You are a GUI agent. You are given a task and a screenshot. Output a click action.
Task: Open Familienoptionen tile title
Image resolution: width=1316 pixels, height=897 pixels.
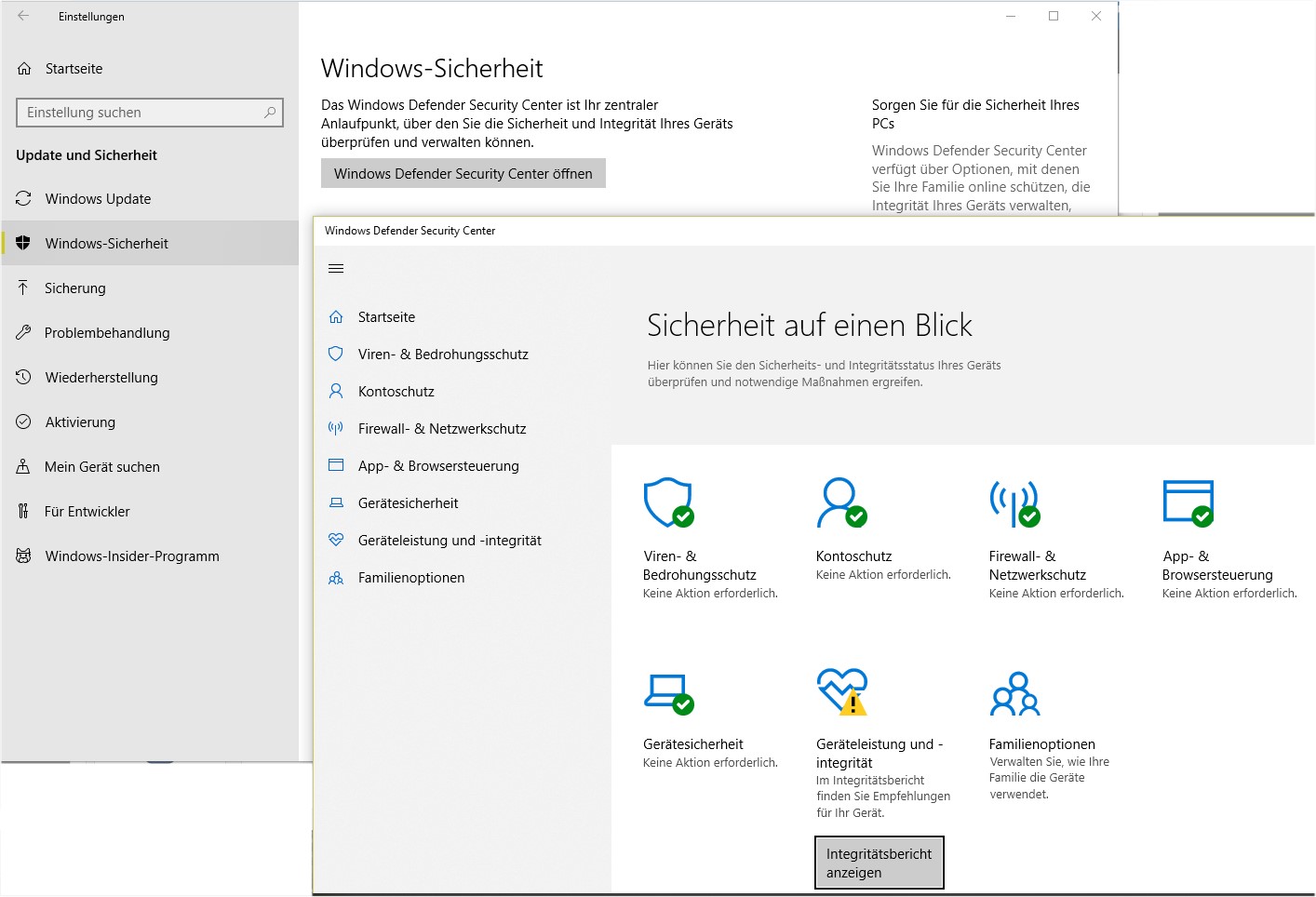[1042, 744]
